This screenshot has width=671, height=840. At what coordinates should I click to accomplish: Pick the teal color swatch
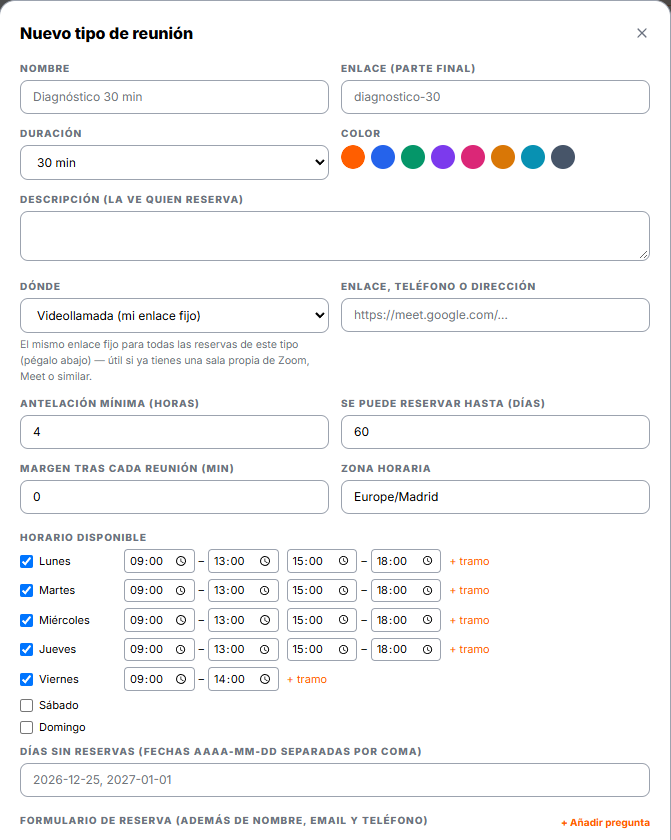point(533,157)
